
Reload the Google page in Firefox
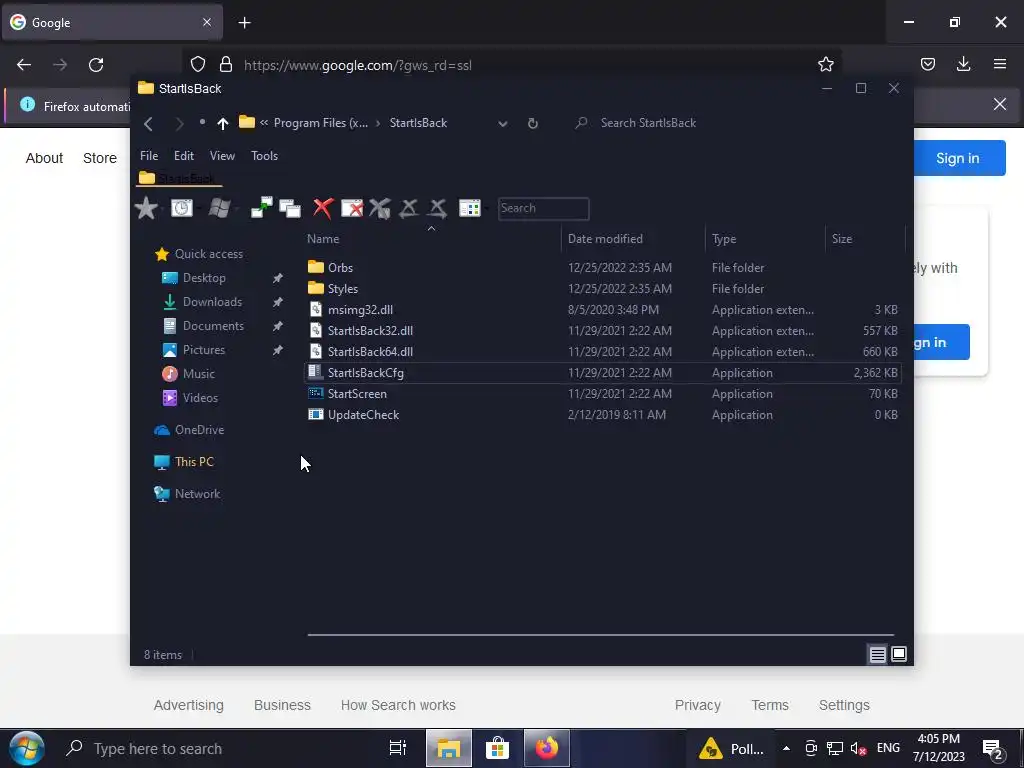point(96,65)
